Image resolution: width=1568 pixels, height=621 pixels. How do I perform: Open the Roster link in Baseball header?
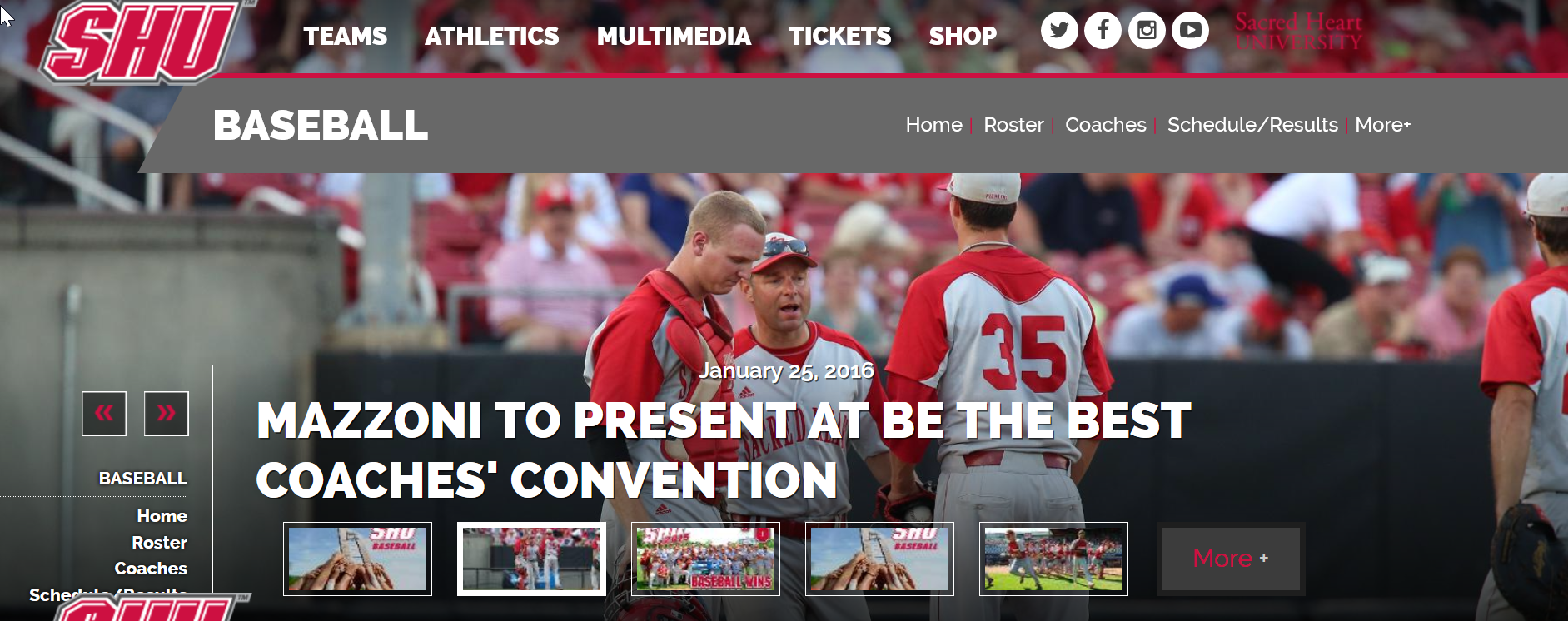pyautogui.click(x=1013, y=125)
